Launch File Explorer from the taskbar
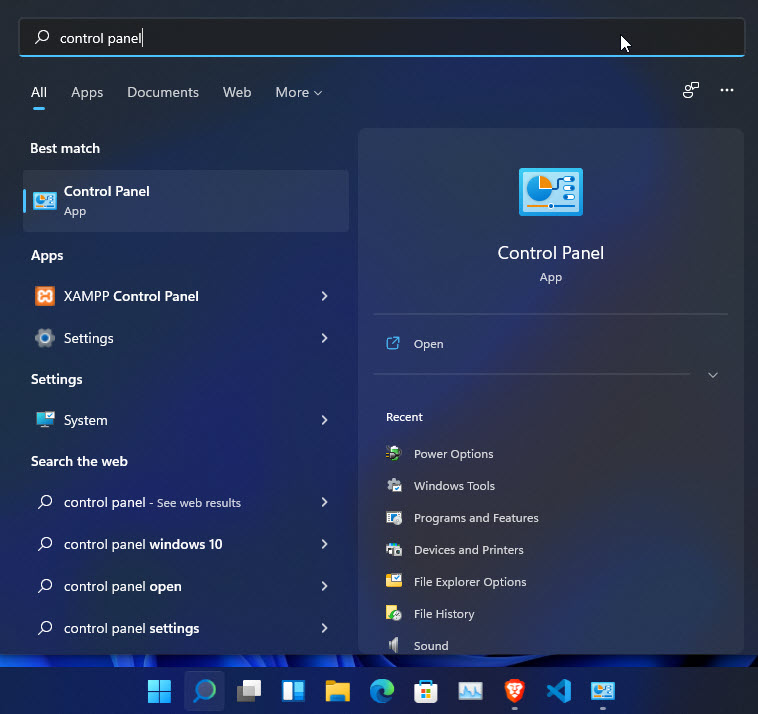Screen dimensions: 758x714 (337, 691)
